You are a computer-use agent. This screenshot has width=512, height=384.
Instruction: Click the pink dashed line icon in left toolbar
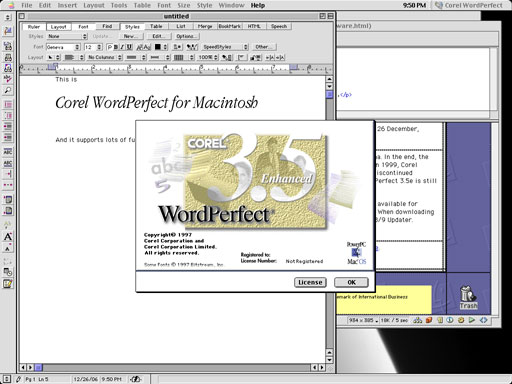pos(8,185)
